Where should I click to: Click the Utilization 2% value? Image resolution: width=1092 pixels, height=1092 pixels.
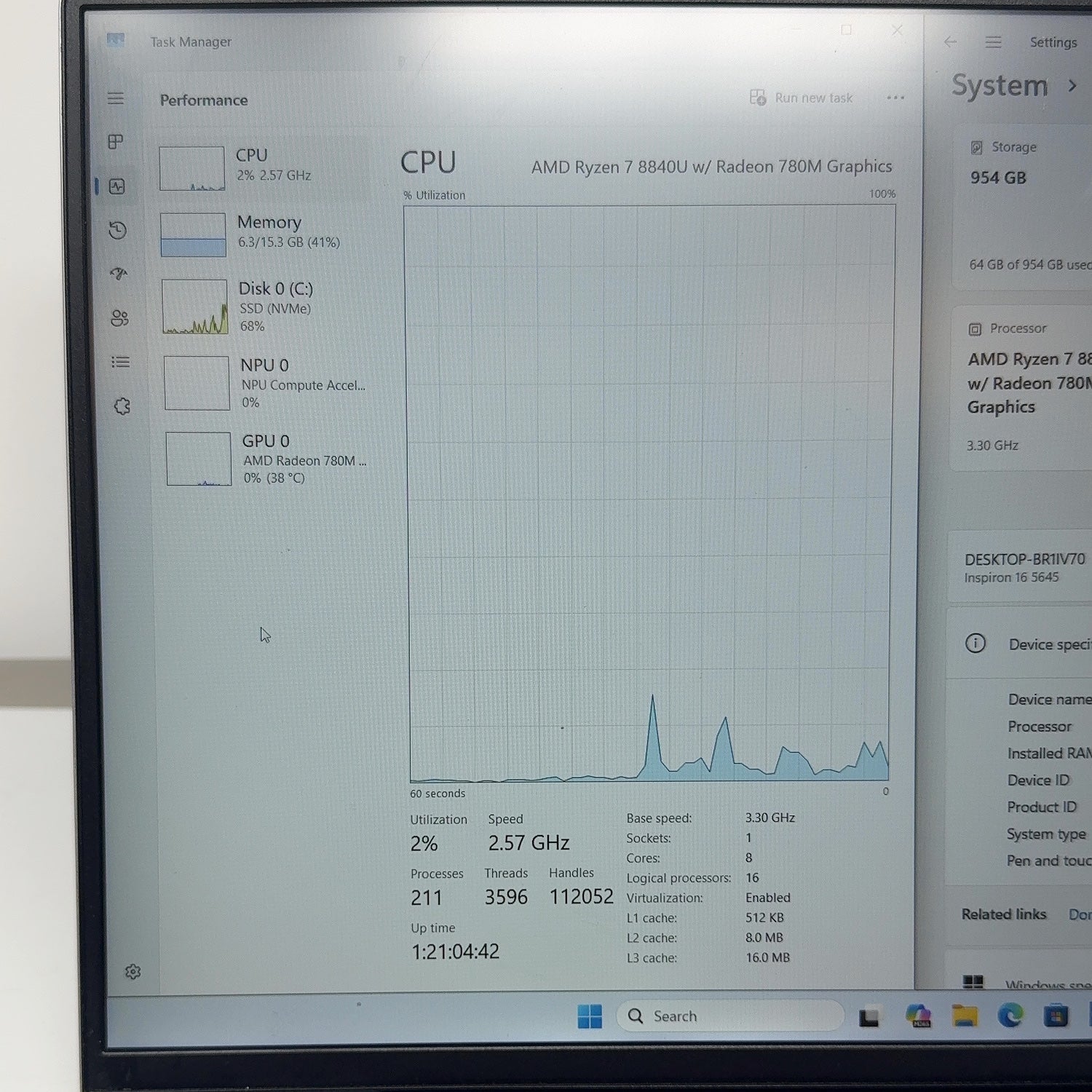424,844
